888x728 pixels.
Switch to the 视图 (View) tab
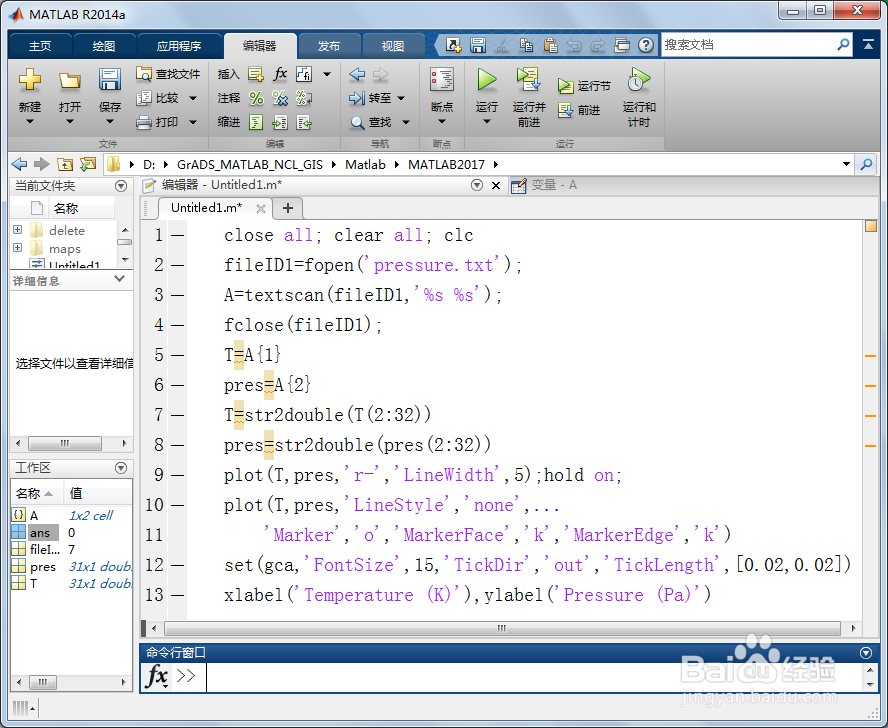click(392, 46)
